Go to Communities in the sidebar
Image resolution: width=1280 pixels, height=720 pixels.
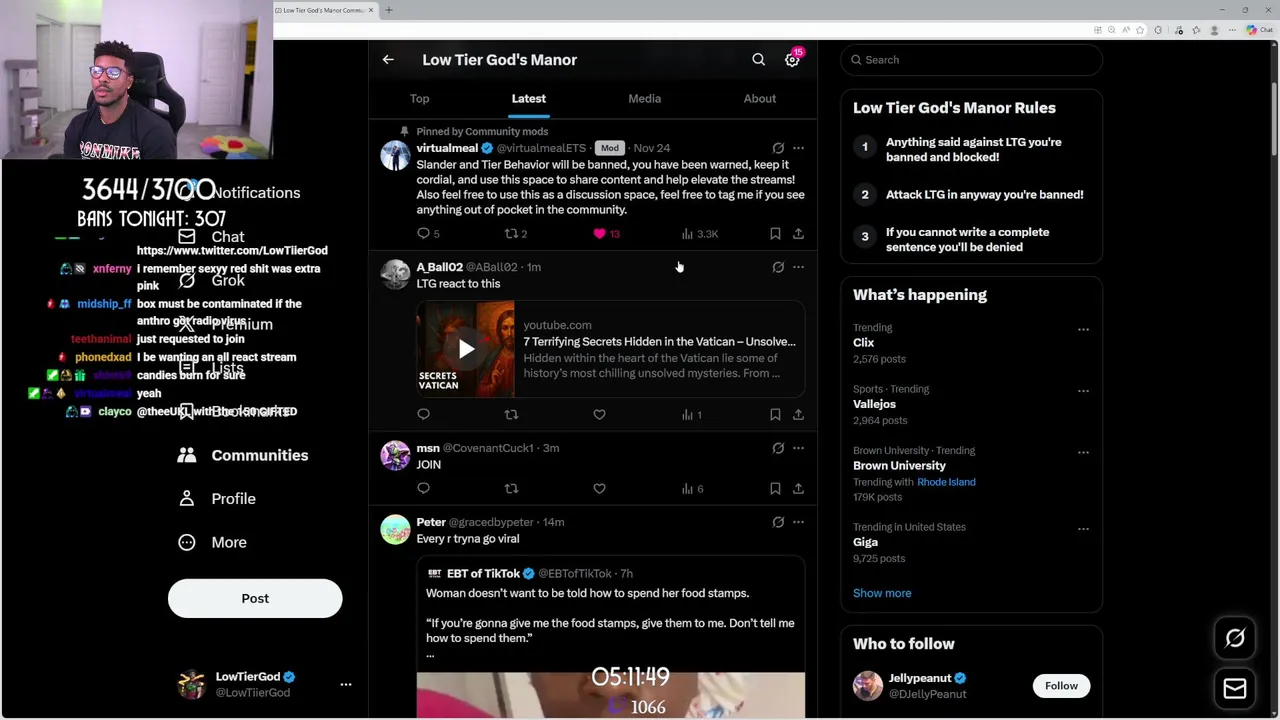(x=243, y=455)
